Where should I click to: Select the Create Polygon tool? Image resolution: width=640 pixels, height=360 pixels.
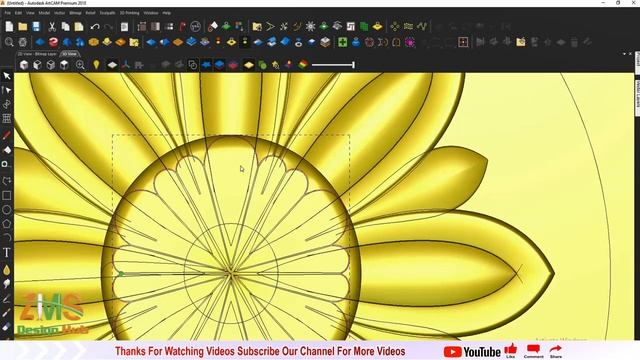7,224
